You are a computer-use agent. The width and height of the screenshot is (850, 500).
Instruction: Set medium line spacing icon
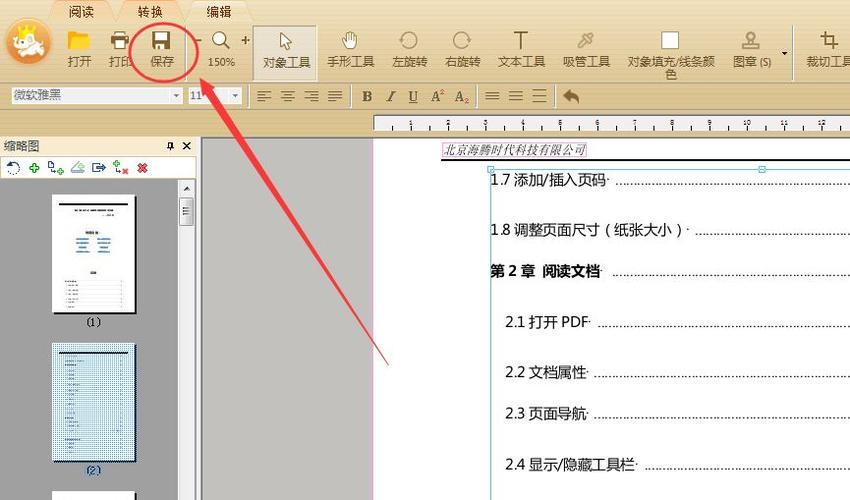(x=516, y=96)
